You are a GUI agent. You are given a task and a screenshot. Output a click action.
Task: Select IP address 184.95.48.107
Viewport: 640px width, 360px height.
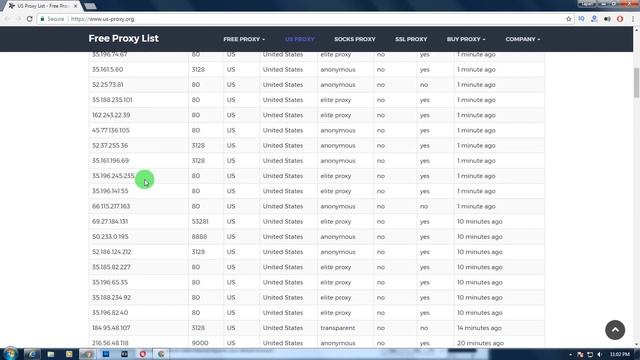(111, 328)
